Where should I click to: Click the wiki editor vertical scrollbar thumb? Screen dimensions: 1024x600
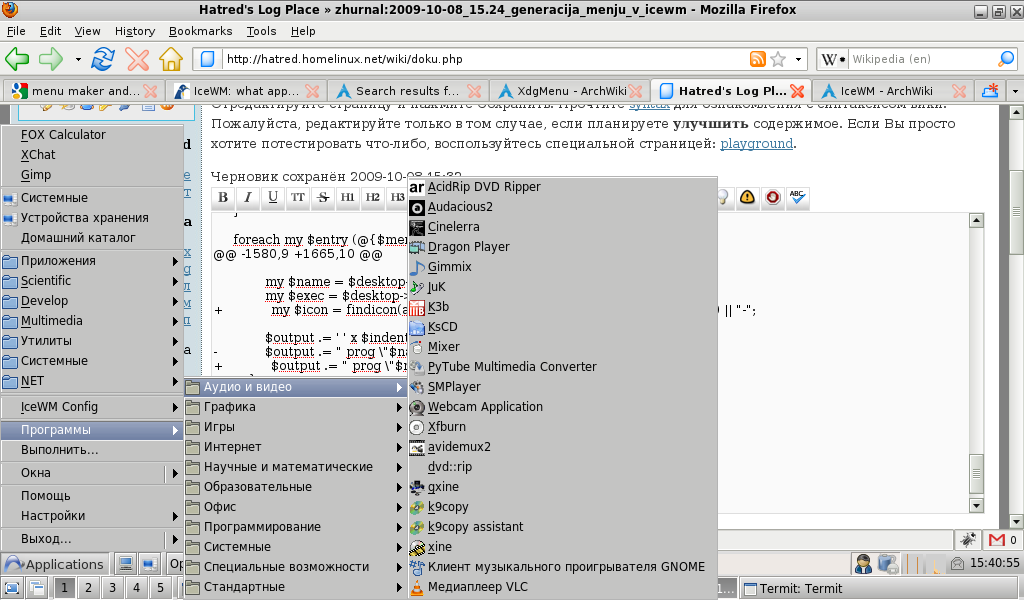(976, 473)
